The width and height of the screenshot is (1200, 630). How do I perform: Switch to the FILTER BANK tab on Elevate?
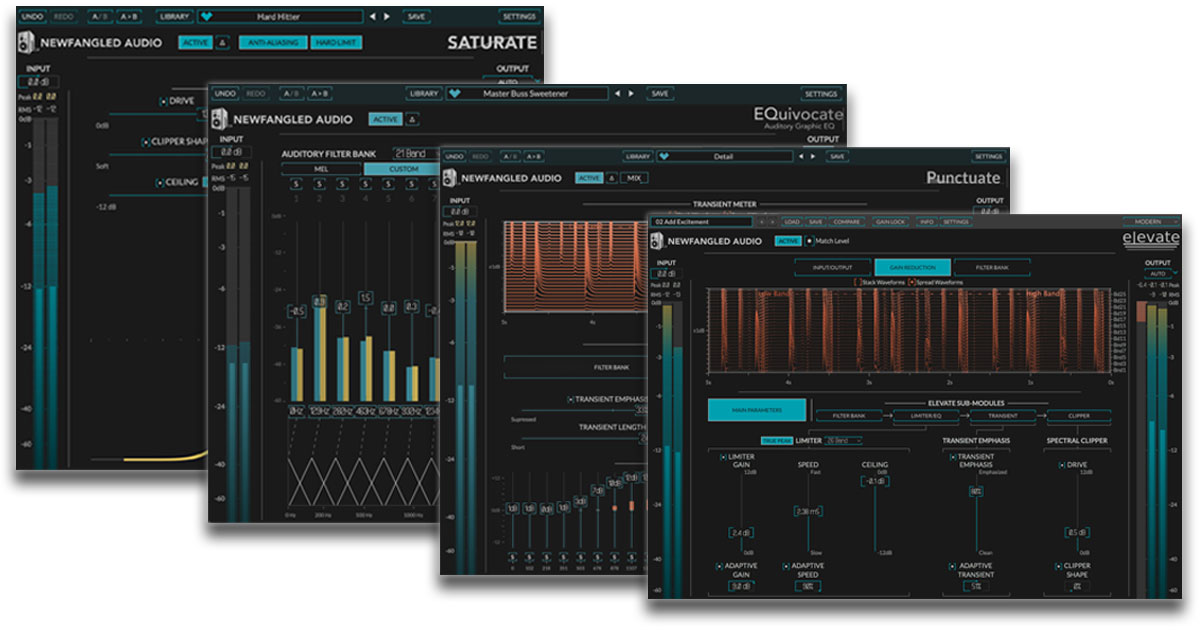(992, 265)
